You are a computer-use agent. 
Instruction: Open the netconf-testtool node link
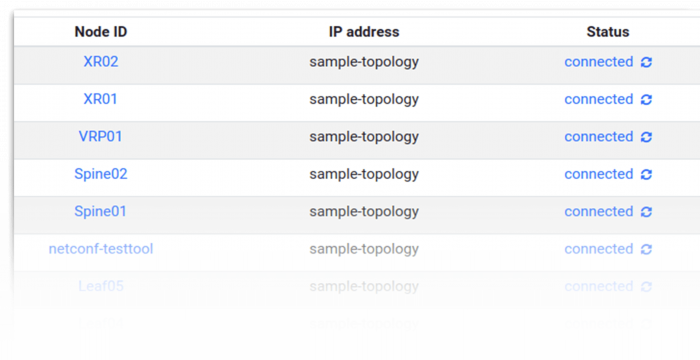[x=101, y=249]
